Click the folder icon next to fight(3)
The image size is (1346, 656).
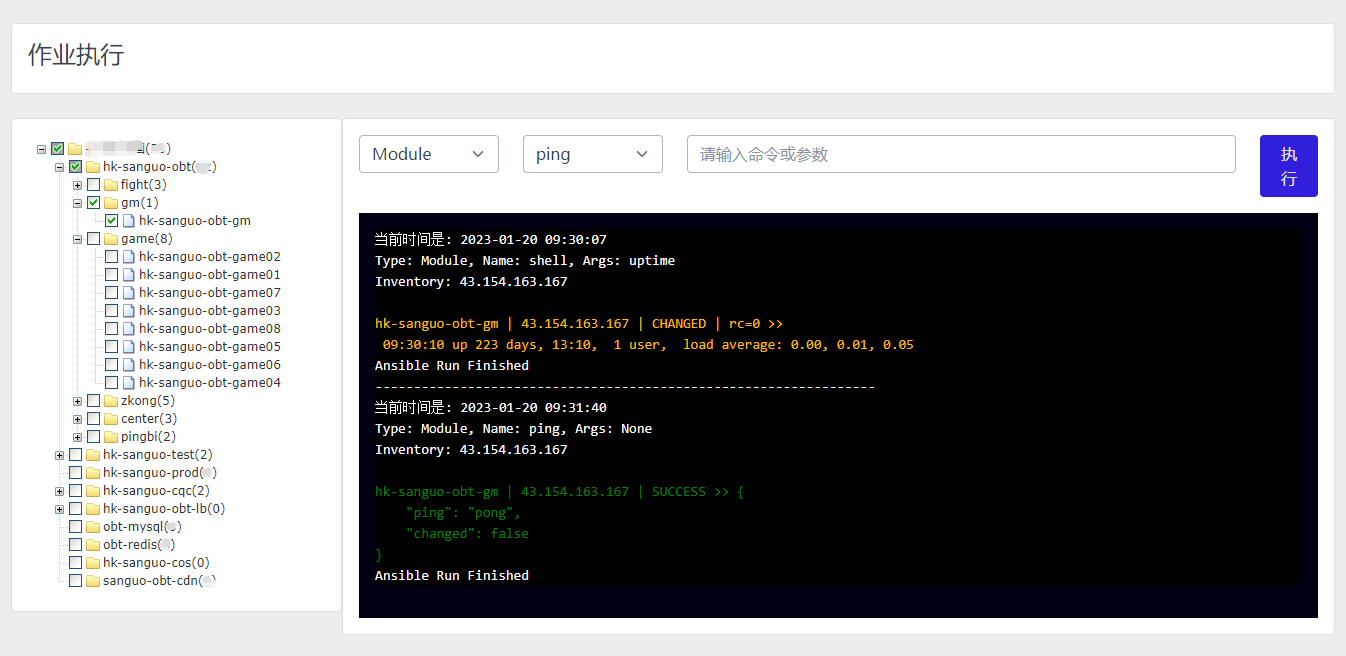click(x=111, y=185)
